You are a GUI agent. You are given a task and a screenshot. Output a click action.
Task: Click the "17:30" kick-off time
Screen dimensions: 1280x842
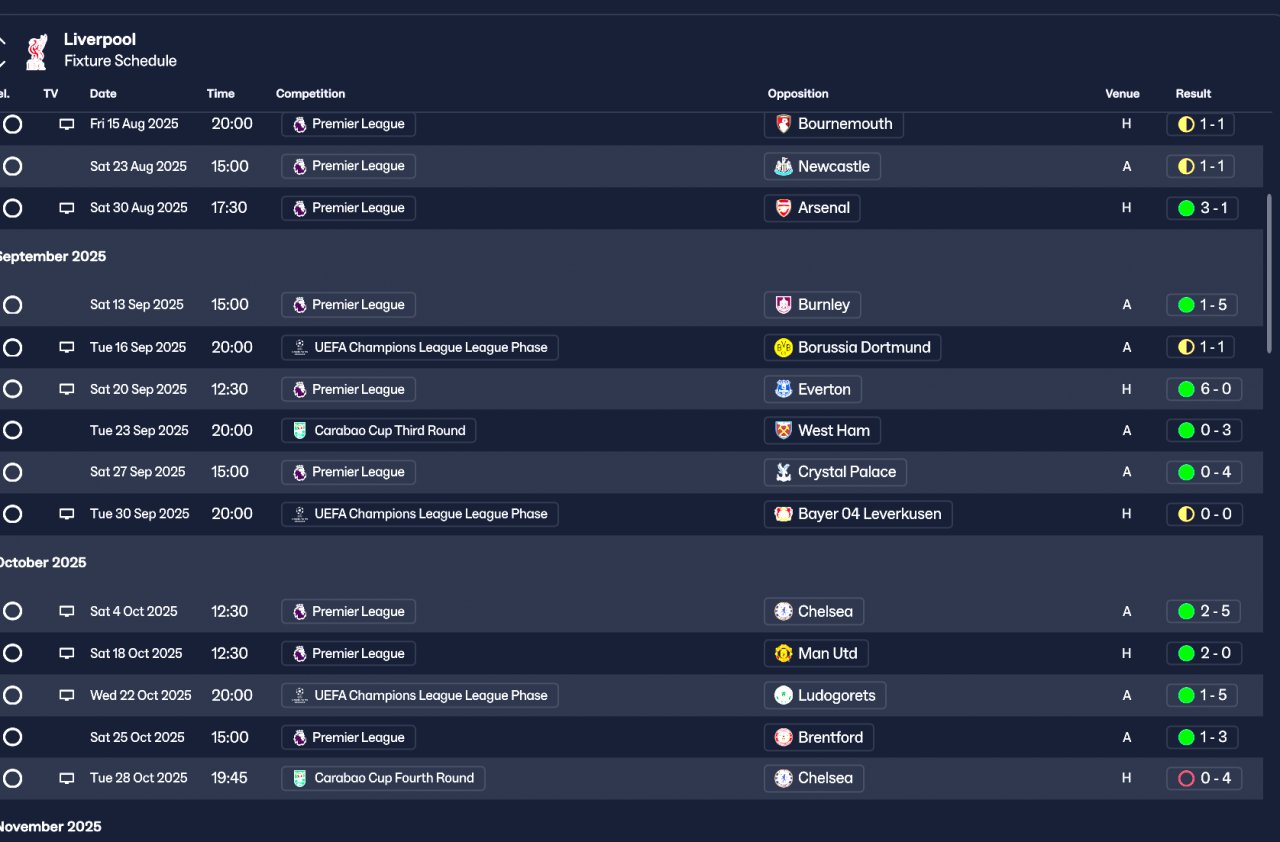pyautogui.click(x=230, y=208)
